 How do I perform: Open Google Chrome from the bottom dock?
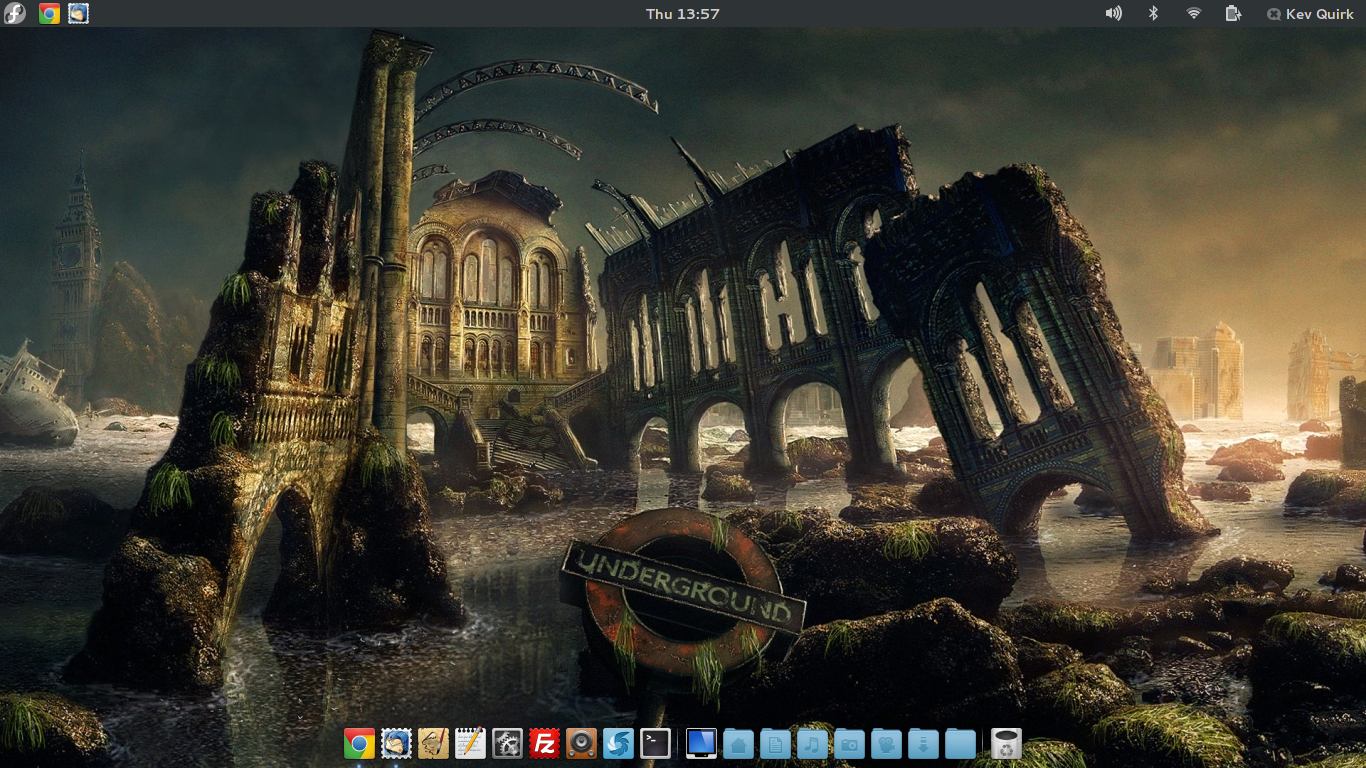[x=359, y=743]
